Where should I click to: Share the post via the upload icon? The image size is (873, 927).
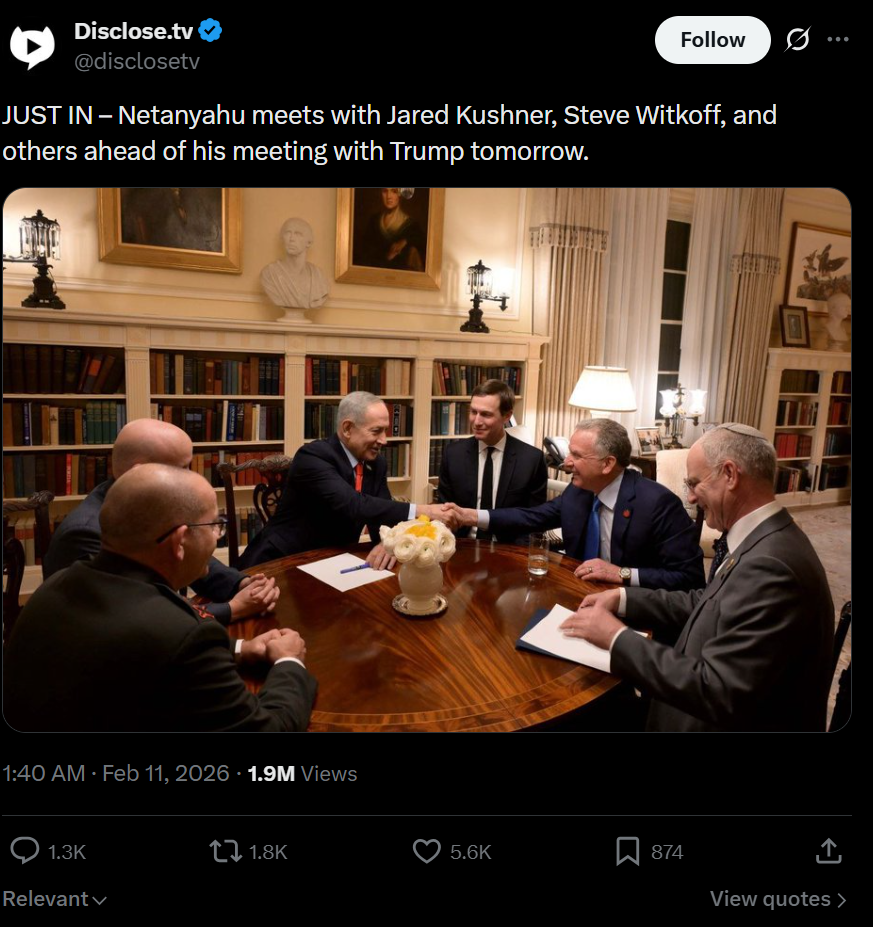[828, 851]
